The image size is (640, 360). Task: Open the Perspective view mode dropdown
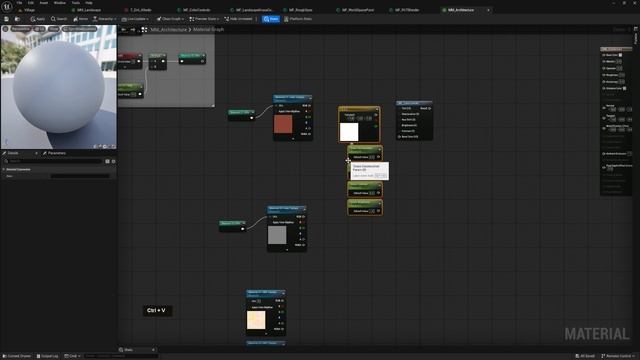[20, 29]
